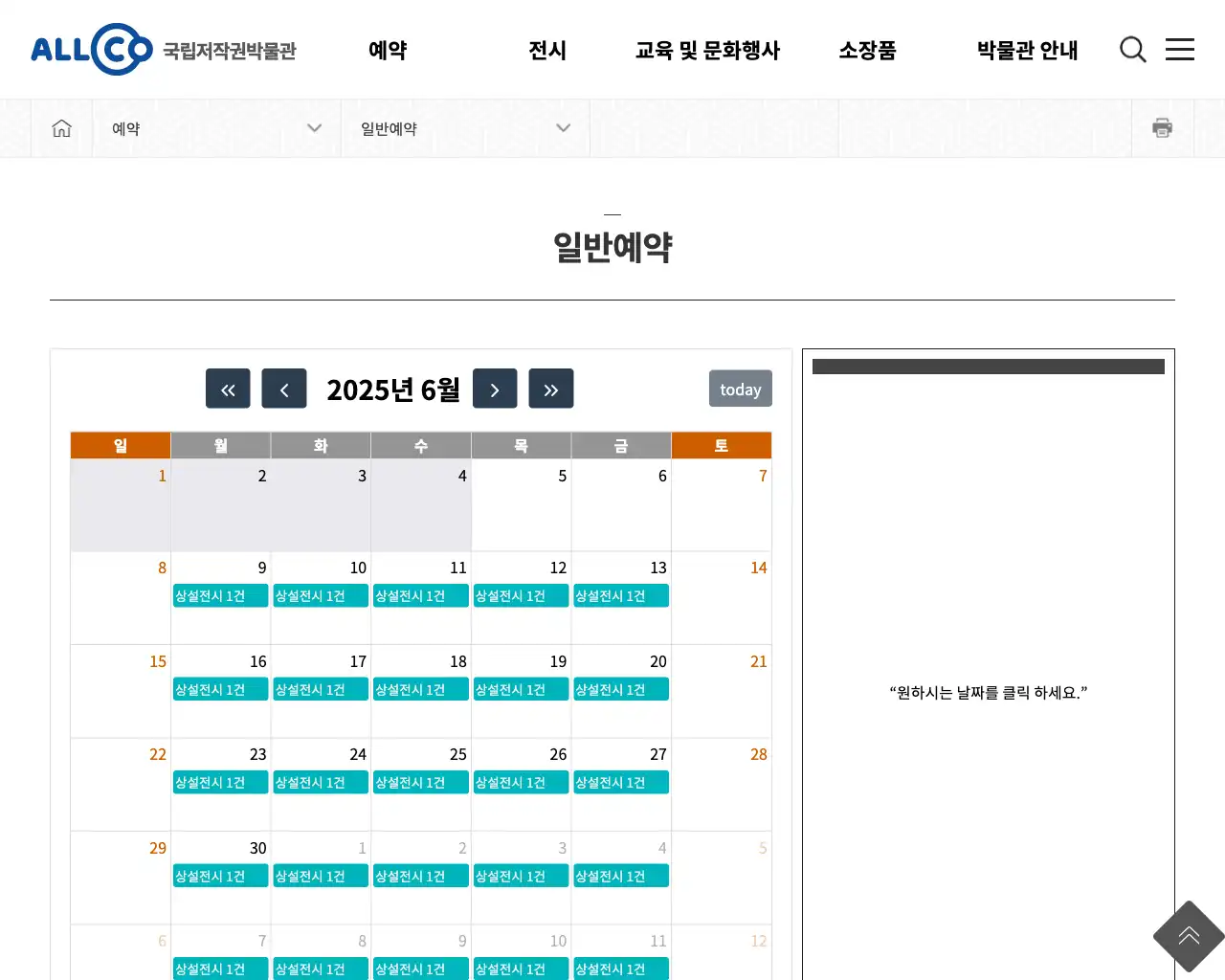
Task: Click date number 5 in first week
Action: pos(563,476)
